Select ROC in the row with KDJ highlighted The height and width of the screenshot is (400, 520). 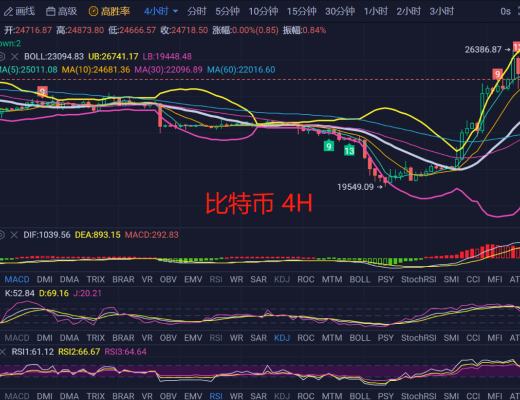tap(306, 338)
